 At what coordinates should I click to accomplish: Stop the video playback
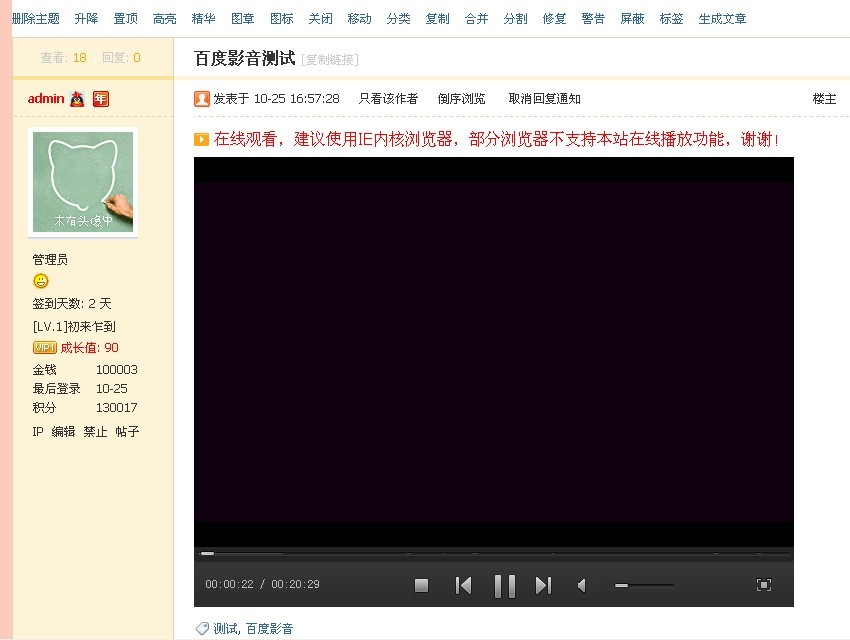click(421, 586)
